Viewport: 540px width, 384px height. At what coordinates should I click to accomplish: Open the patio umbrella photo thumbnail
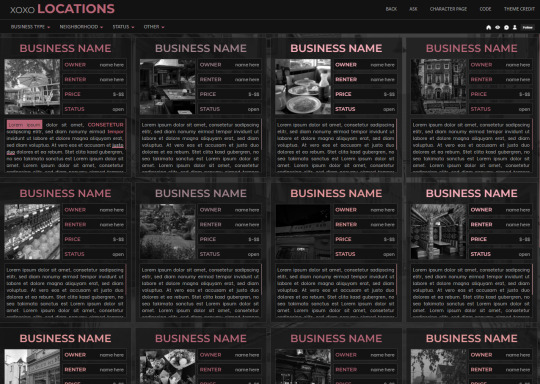pos(32,86)
